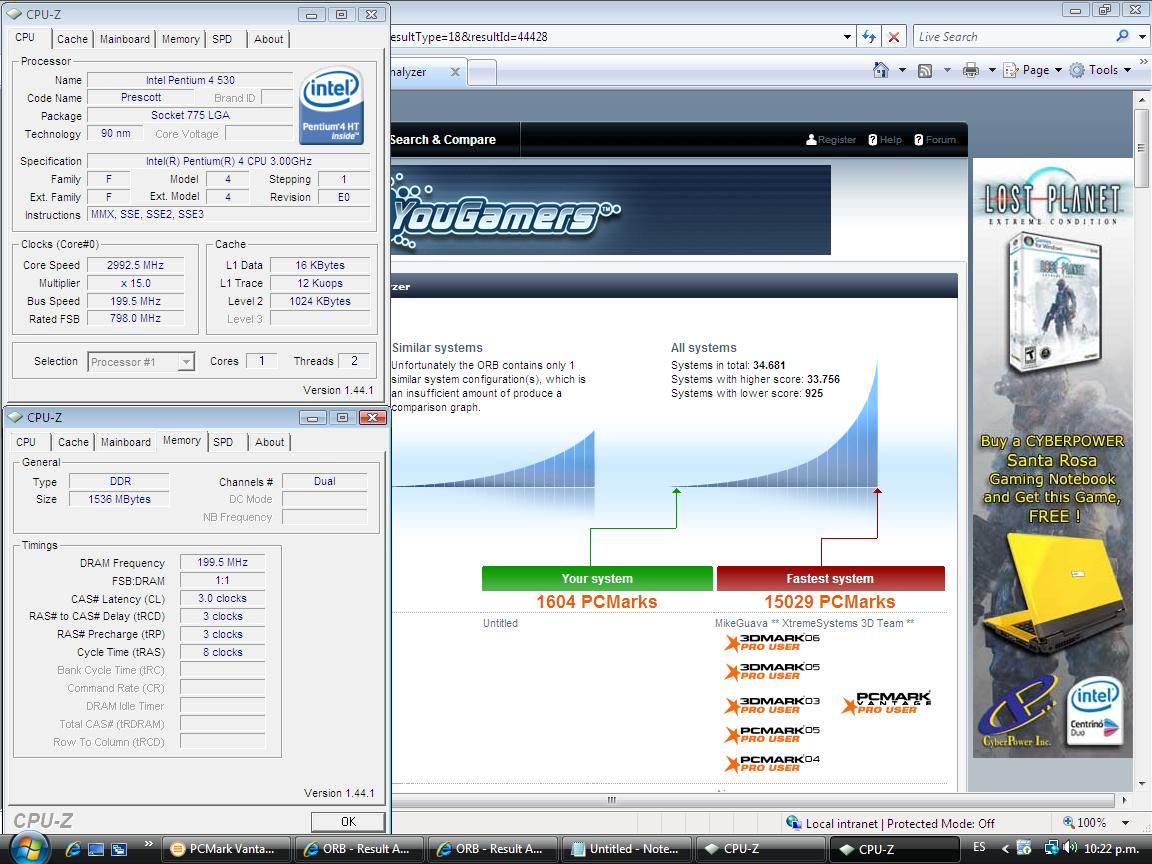The height and width of the screenshot is (864, 1152).
Task: Open Cache tab in lower CPU-Z window
Action: click(73, 442)
